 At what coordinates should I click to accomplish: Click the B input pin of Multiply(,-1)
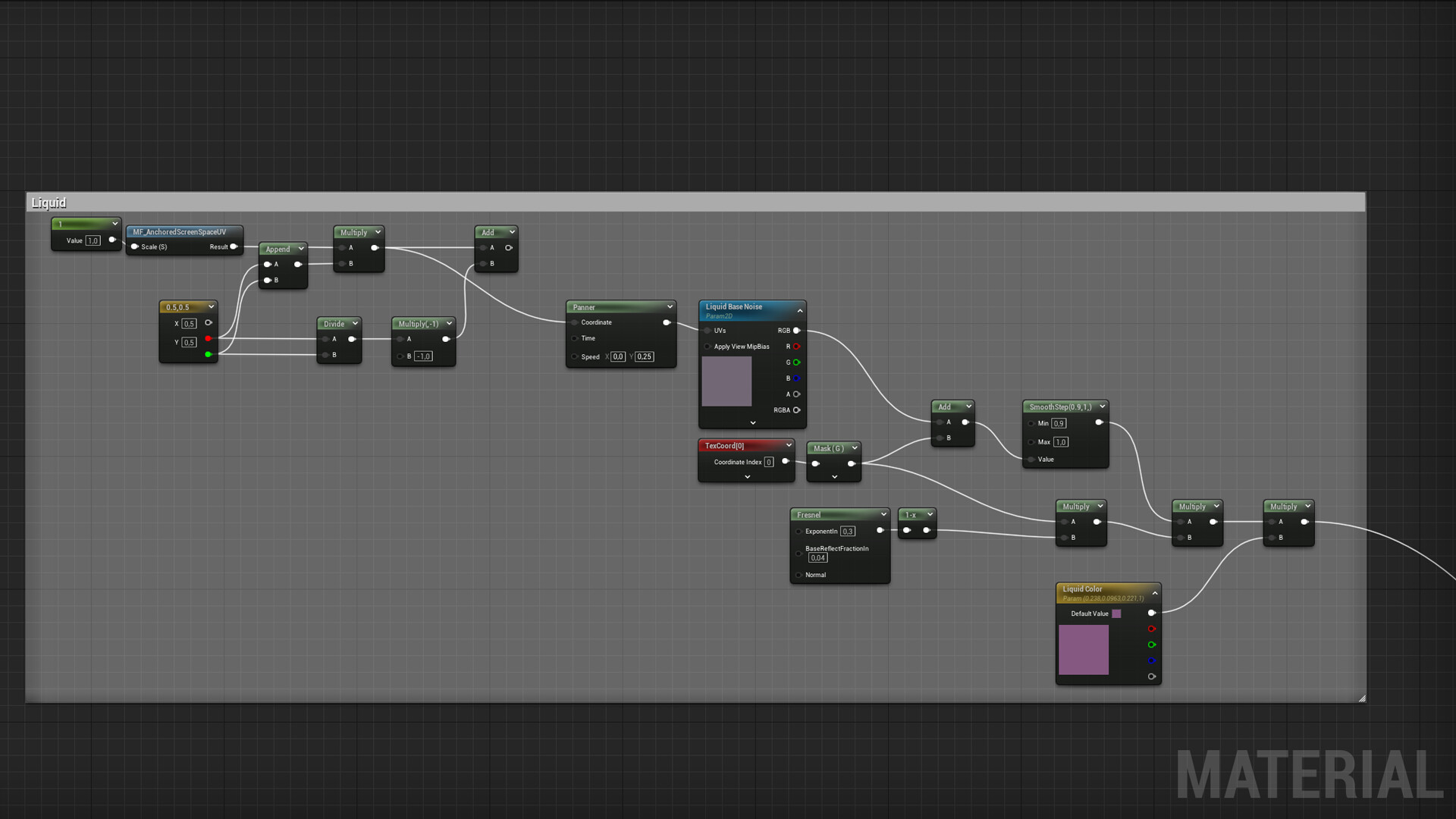tap(400, 356)
